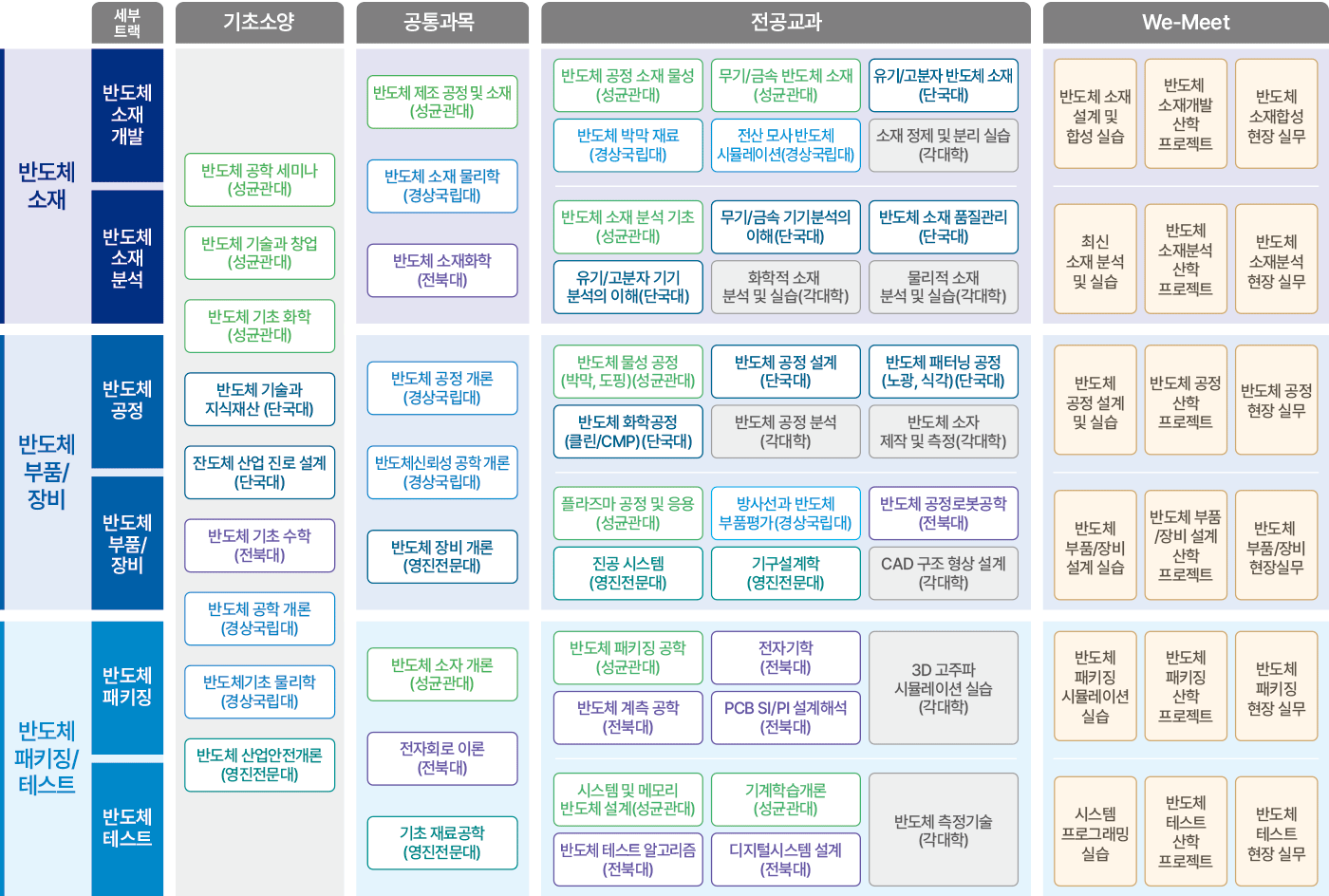Click 반도체 측정기술 (각대학)
The image size is (1329, 896).
coord(944,830)
